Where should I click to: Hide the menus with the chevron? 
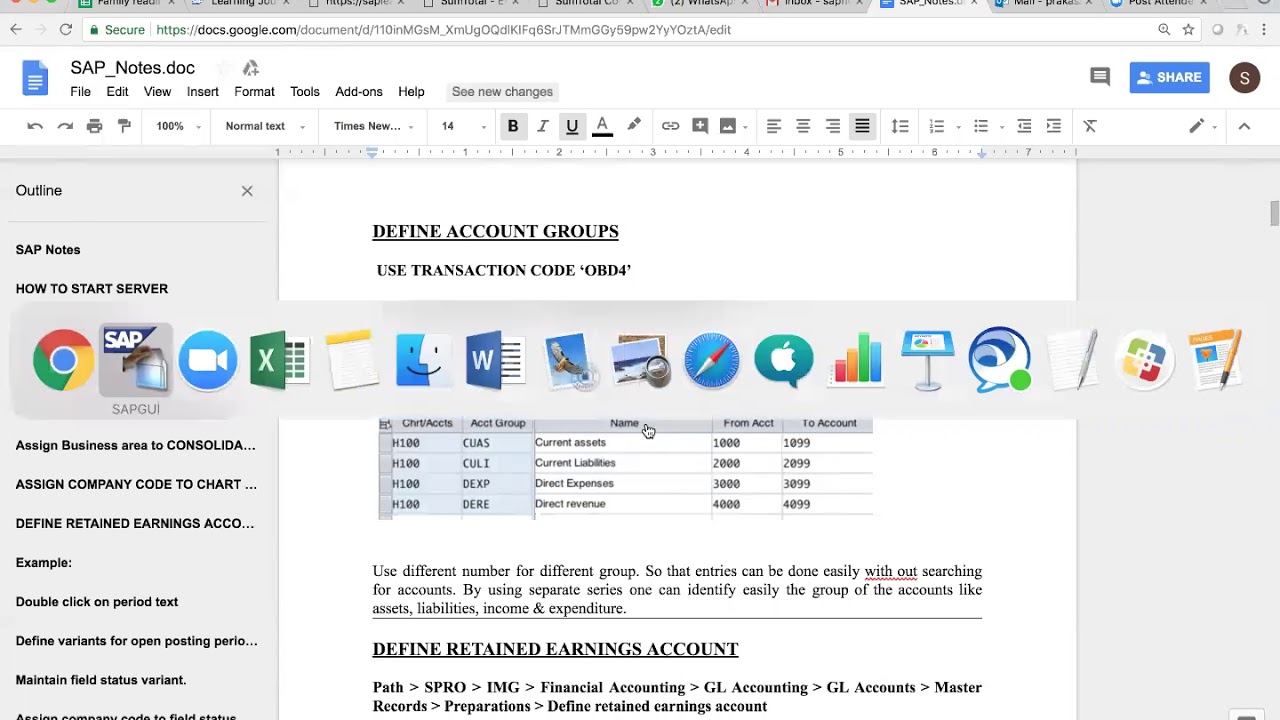point(1244,126)
